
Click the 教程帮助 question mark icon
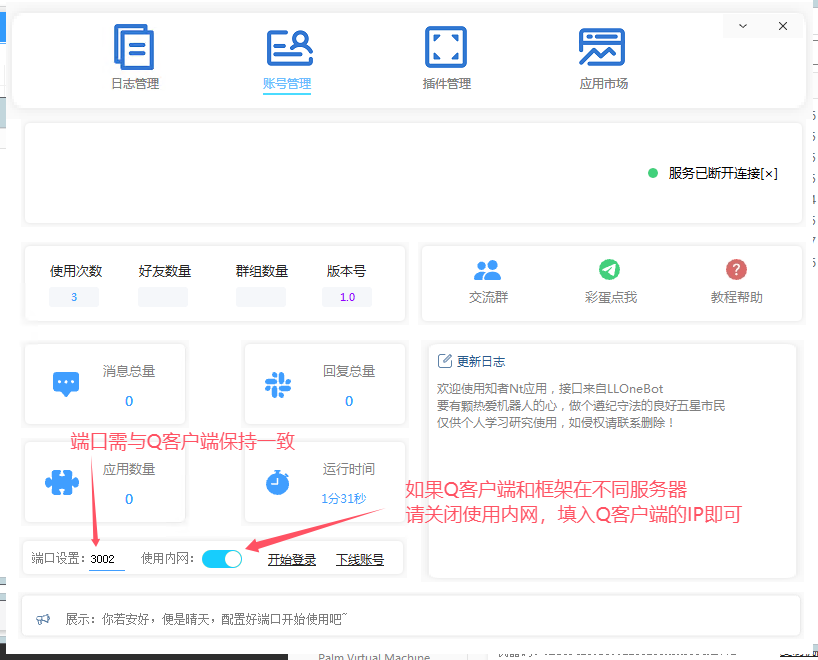click(736, 270)
